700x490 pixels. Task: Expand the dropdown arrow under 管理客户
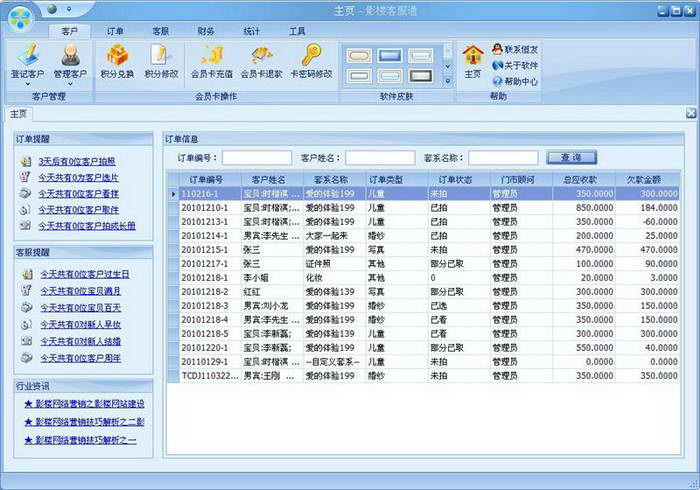(70, 84)
